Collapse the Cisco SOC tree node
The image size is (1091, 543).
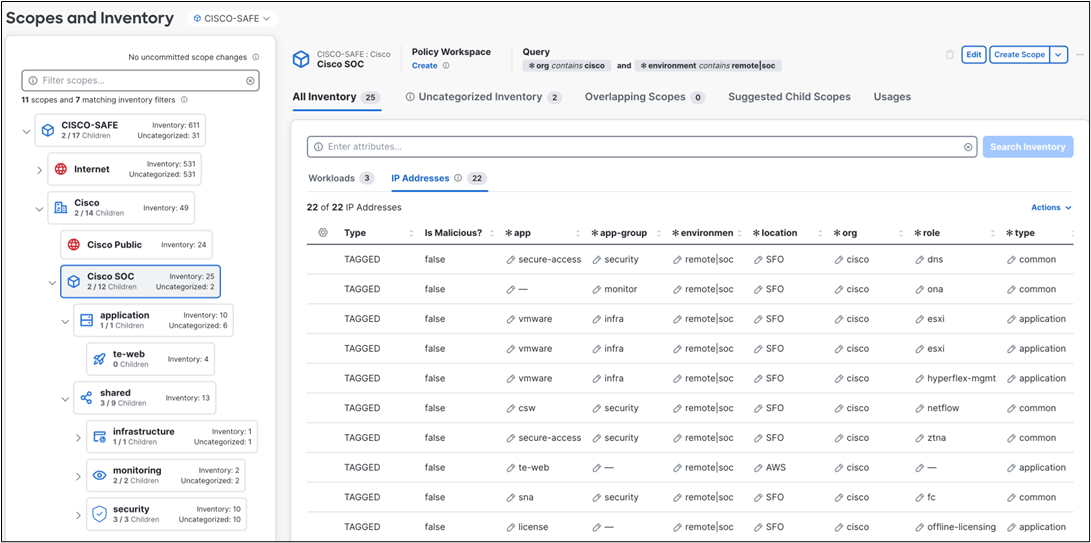pyautogui.click(x=52, y=283)
